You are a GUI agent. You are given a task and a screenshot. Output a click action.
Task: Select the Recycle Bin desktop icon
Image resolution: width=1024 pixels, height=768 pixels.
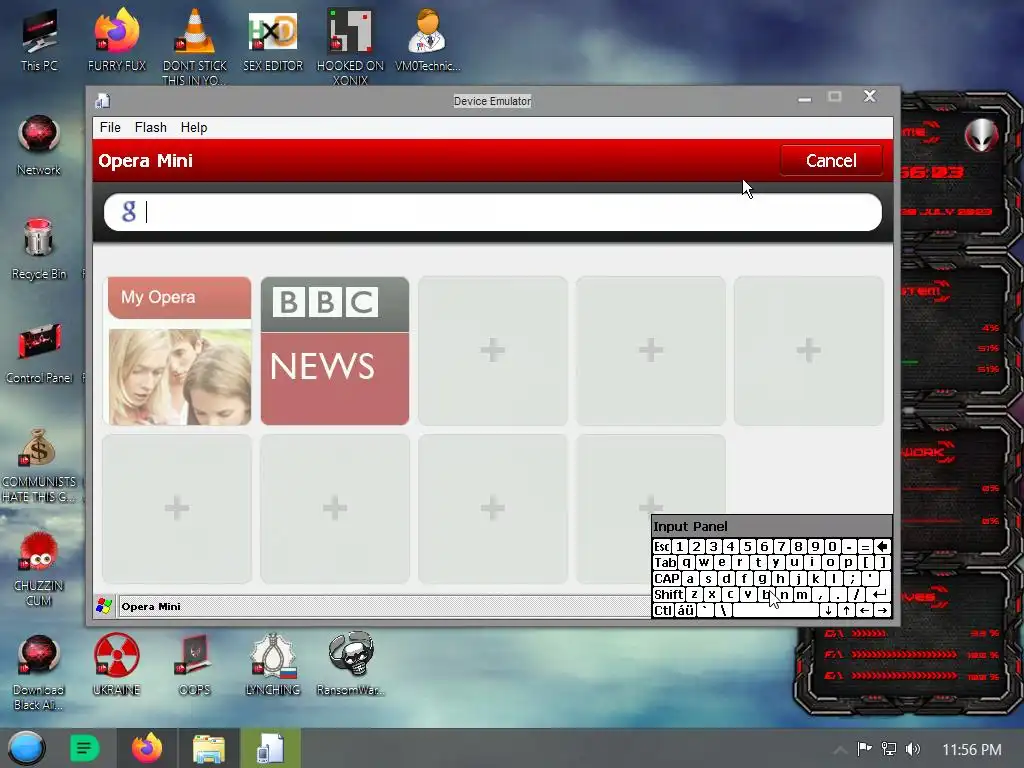click(39, 249)
